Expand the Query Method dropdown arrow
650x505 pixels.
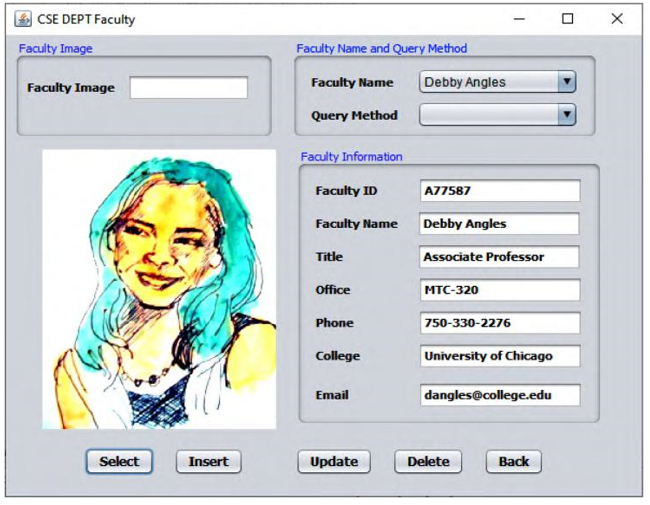tap(567, 115)
